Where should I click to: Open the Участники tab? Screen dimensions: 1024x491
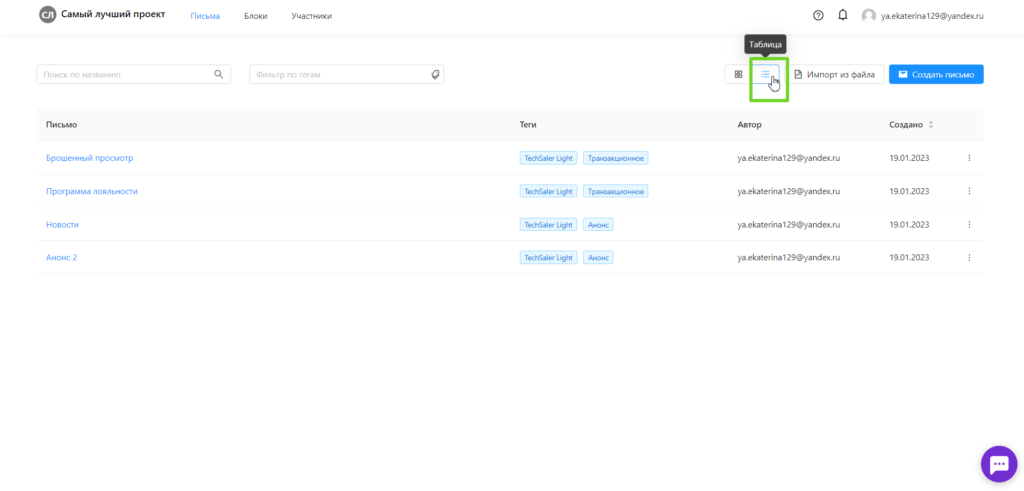pos(312,16)
